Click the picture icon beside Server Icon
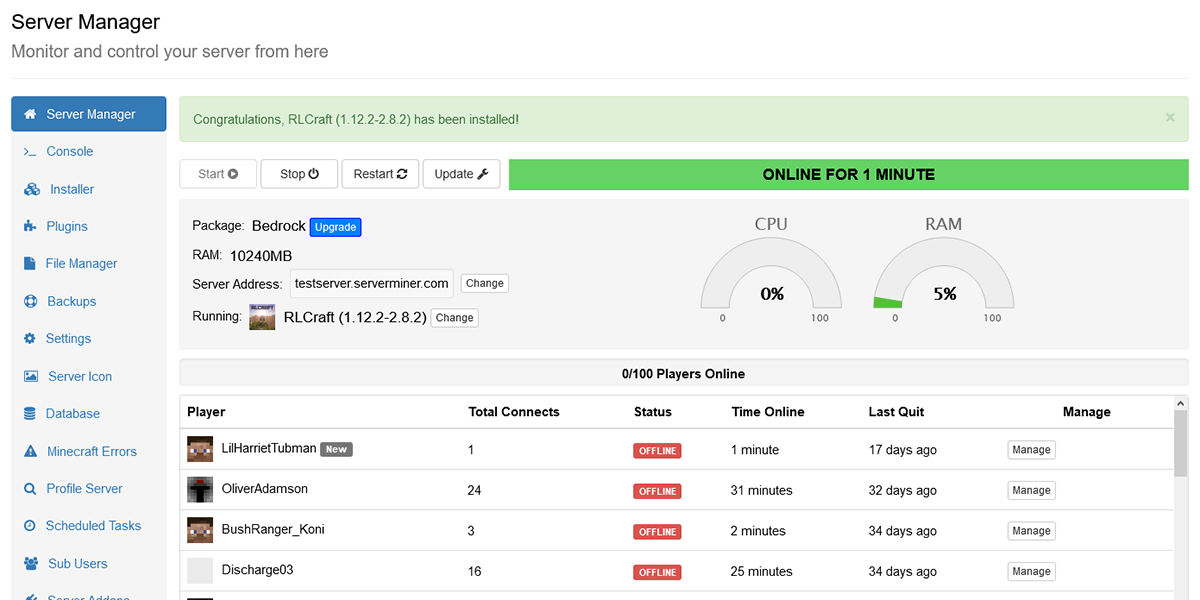 coord(30,377)
